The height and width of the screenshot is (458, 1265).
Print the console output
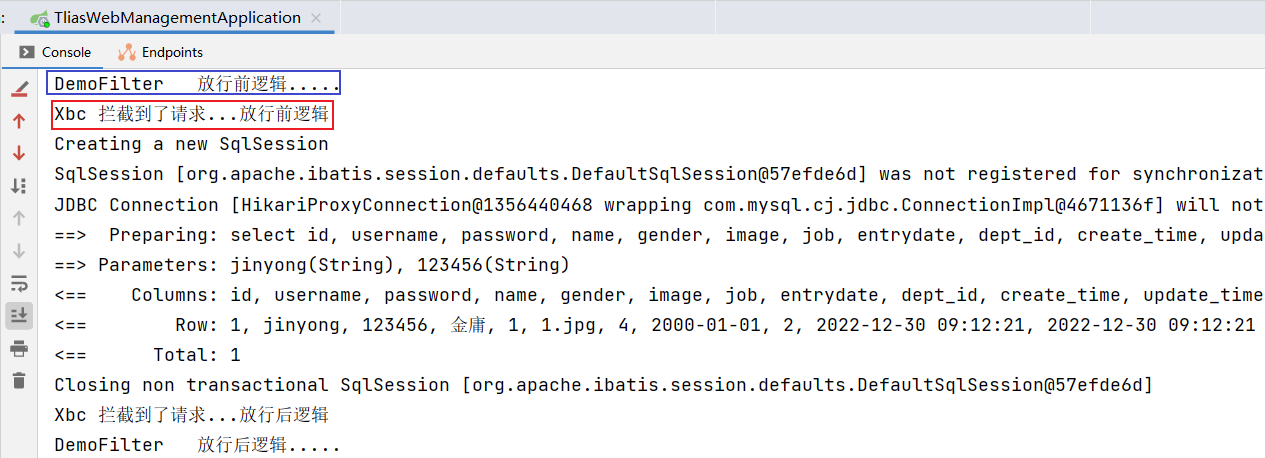19,348
